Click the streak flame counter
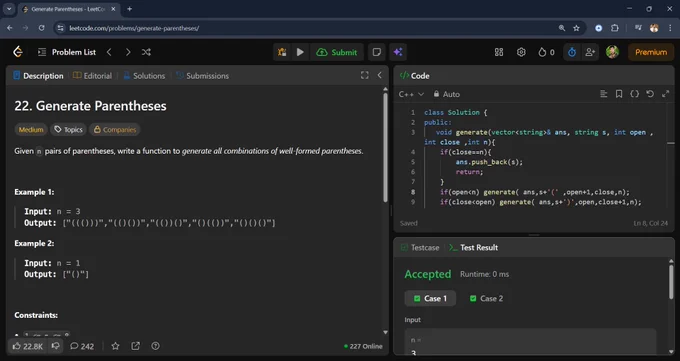 coord(546,52)
